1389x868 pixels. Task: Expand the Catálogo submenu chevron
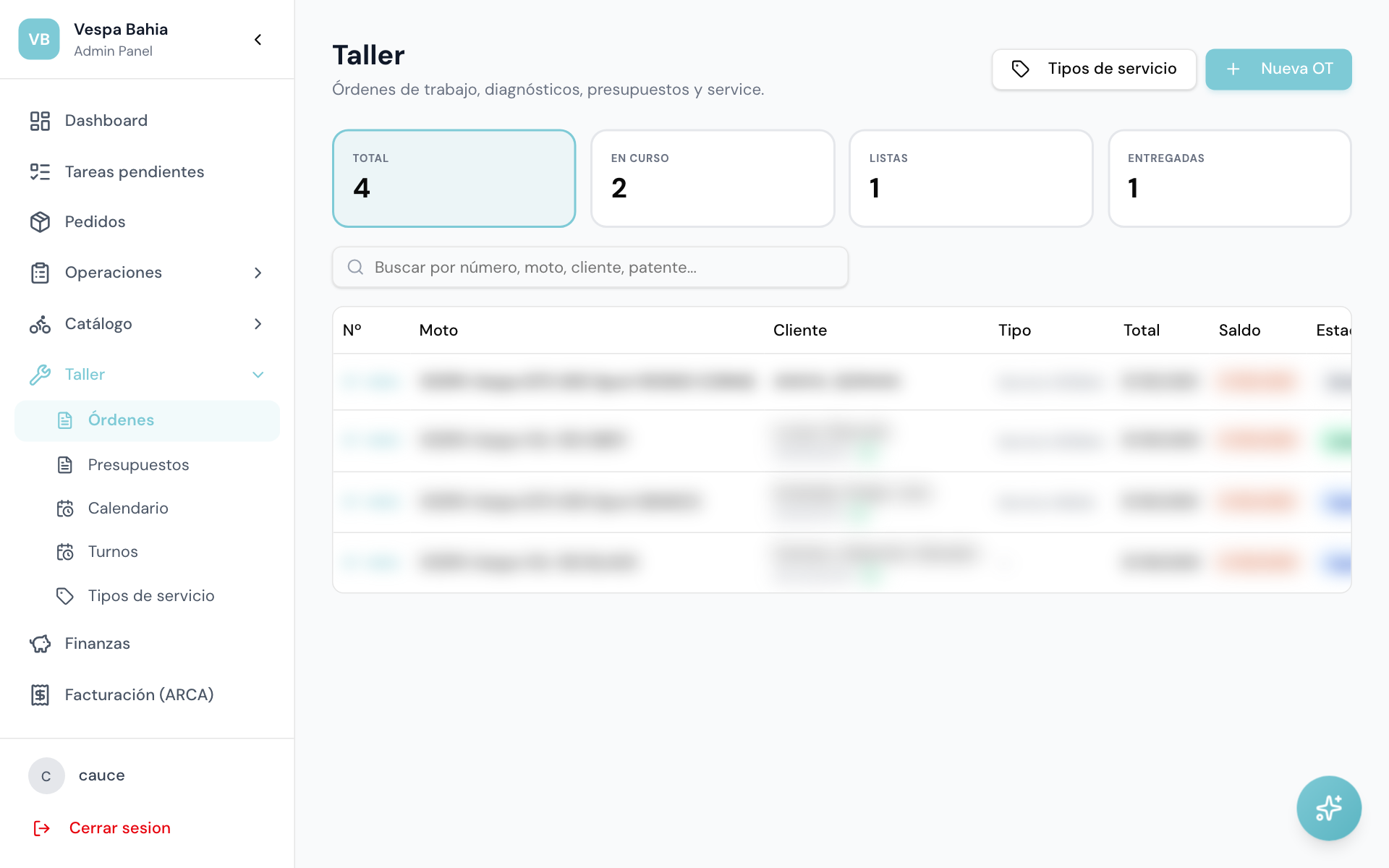tap(258, 324)
